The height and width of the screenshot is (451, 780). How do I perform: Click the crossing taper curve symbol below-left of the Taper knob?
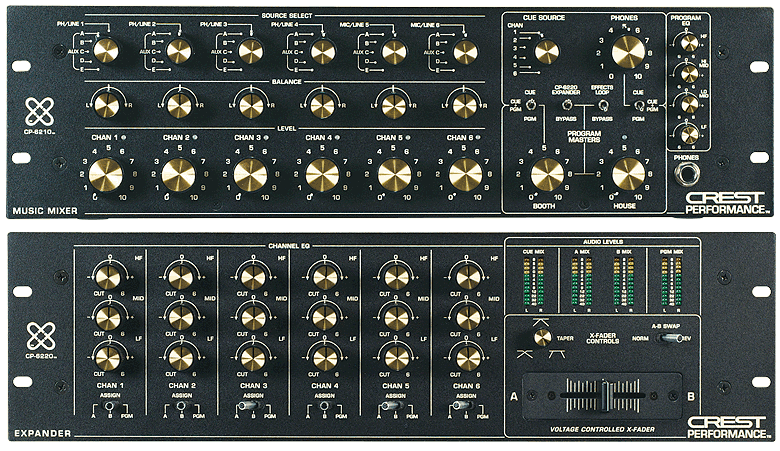click(525, 354)
